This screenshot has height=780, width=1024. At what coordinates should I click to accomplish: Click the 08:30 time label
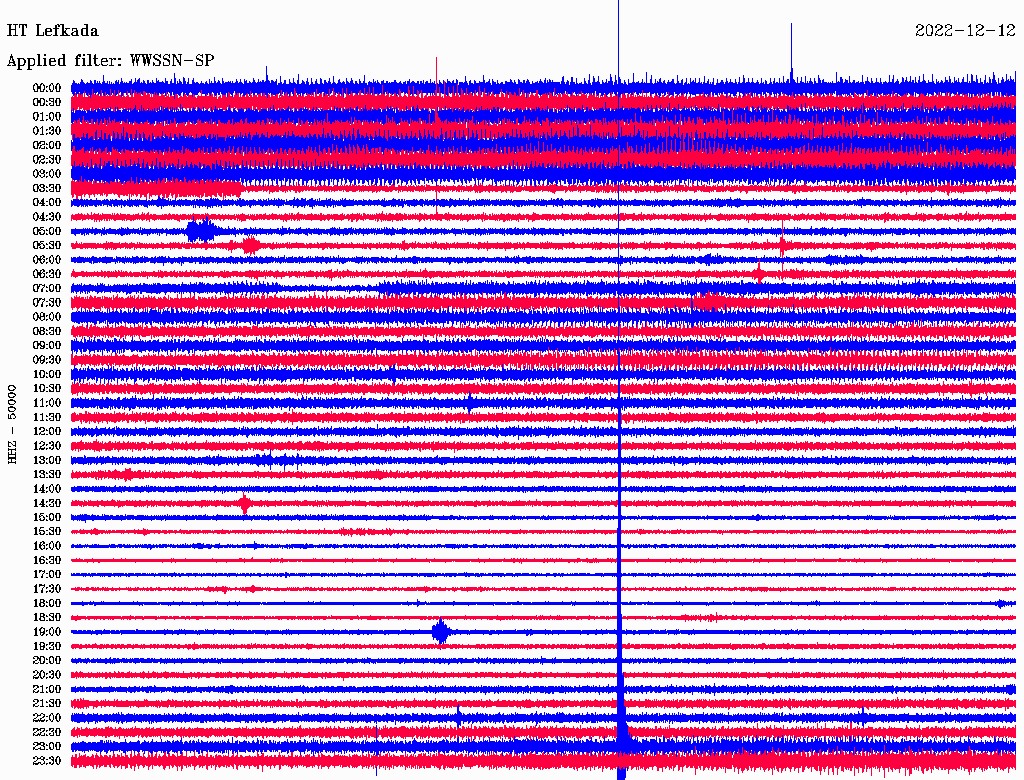click(x=47, y=331)
